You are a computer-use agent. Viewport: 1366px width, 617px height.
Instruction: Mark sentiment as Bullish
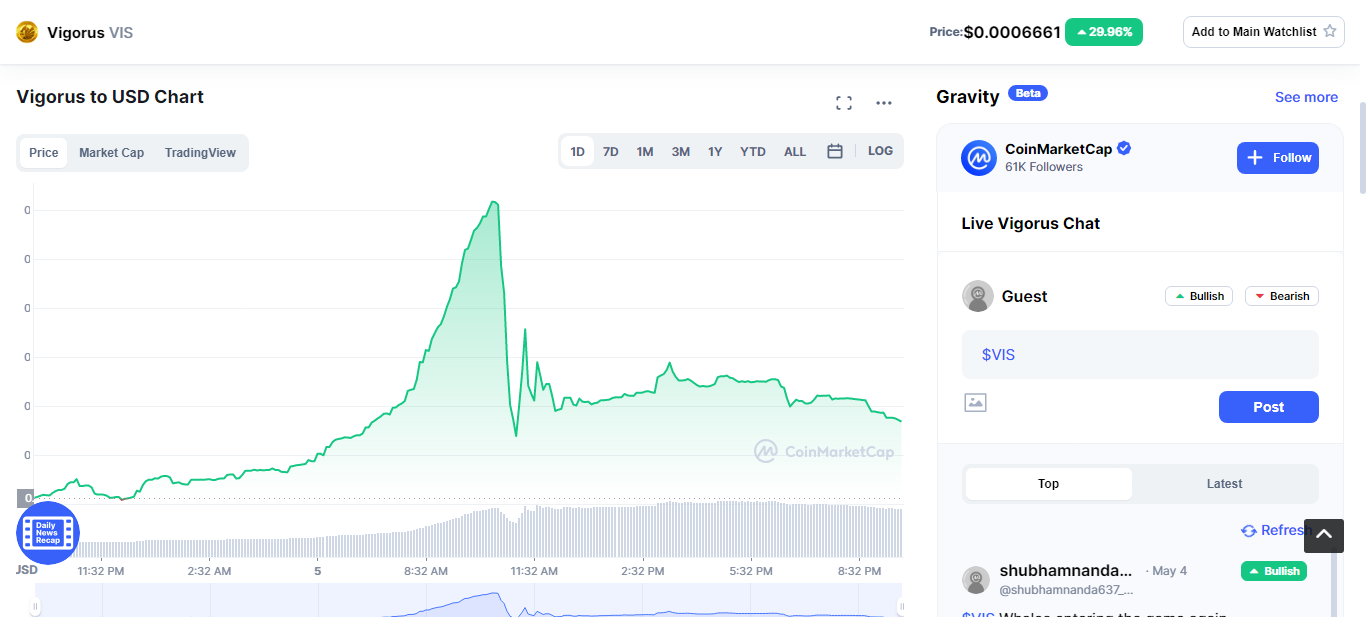[x=1199, y=296]
